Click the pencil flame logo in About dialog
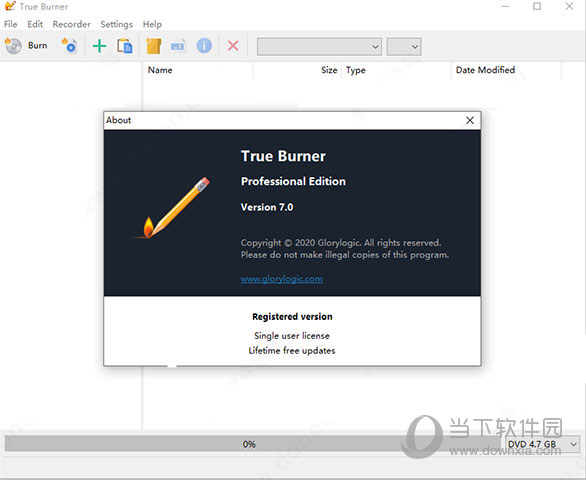The image size is (586, 480). (172, 208)
